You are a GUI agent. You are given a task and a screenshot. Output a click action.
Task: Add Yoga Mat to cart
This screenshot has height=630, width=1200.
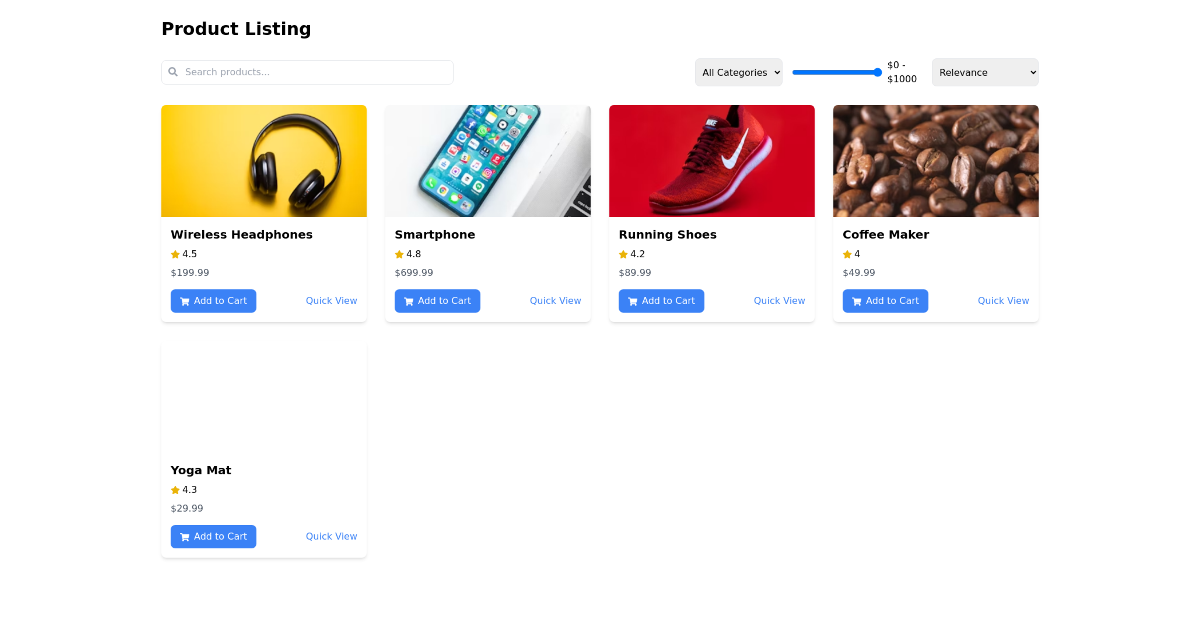213,536
